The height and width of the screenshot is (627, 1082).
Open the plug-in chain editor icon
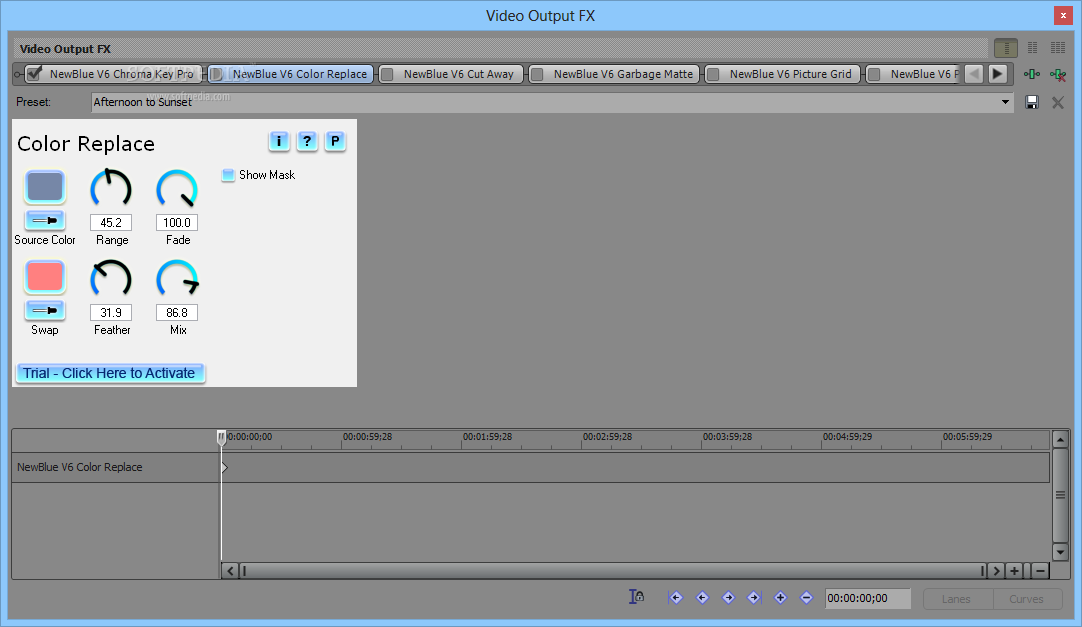pyautogui.click(x=1032, y=74)
